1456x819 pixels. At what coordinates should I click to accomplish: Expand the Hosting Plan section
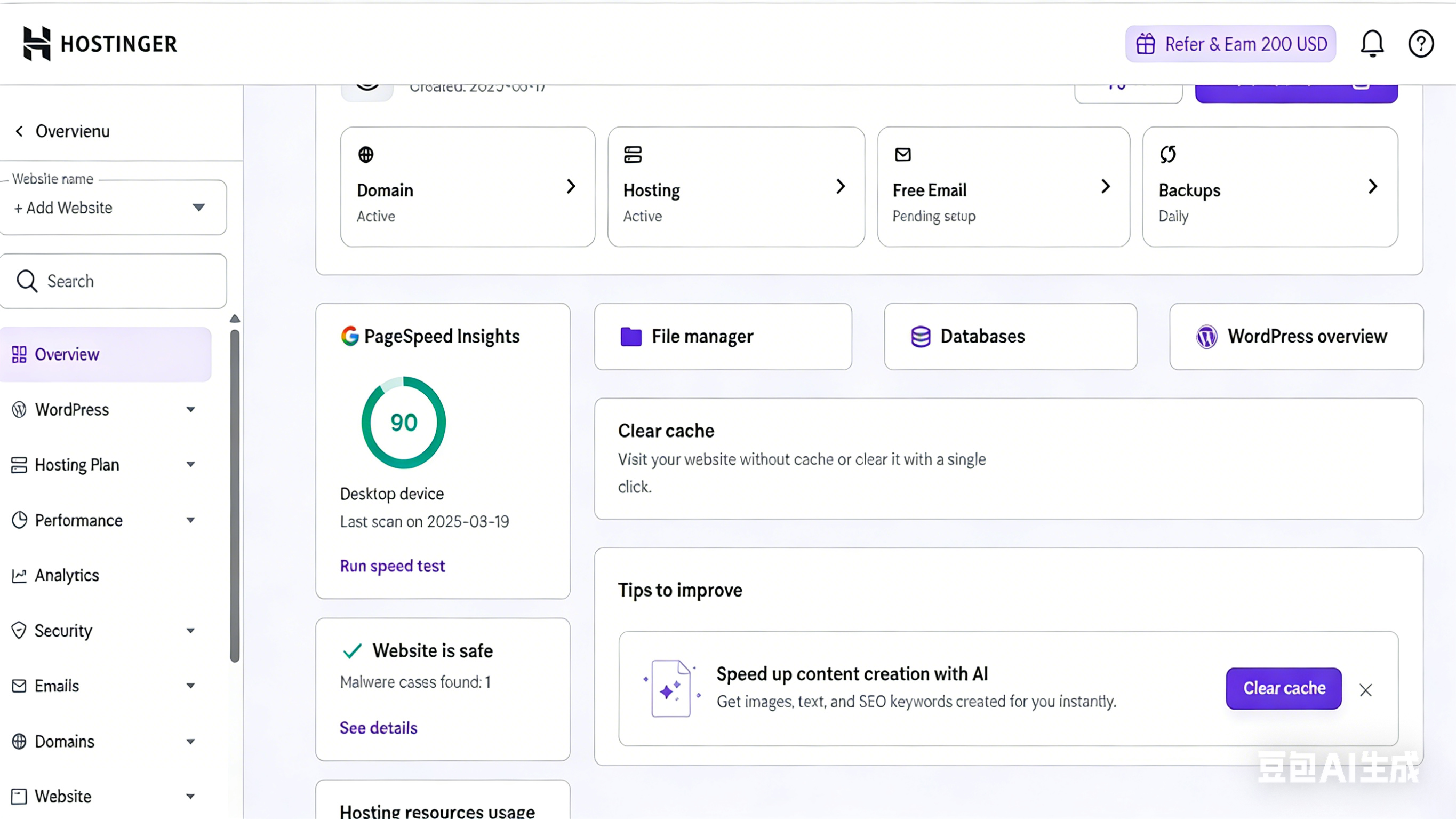190,464
